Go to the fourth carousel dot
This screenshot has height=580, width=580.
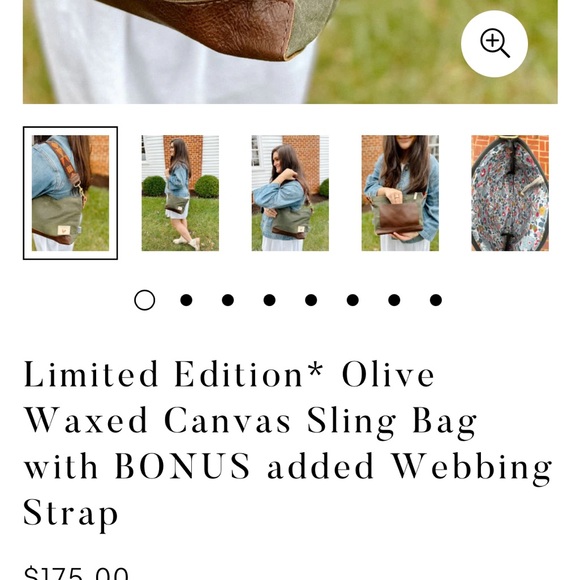269,300
